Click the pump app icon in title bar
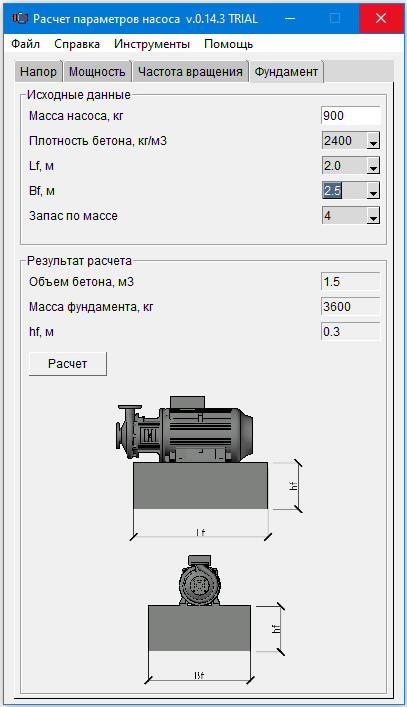The height and width of the screenshot is (707, 407). click(x=20, y=18)
